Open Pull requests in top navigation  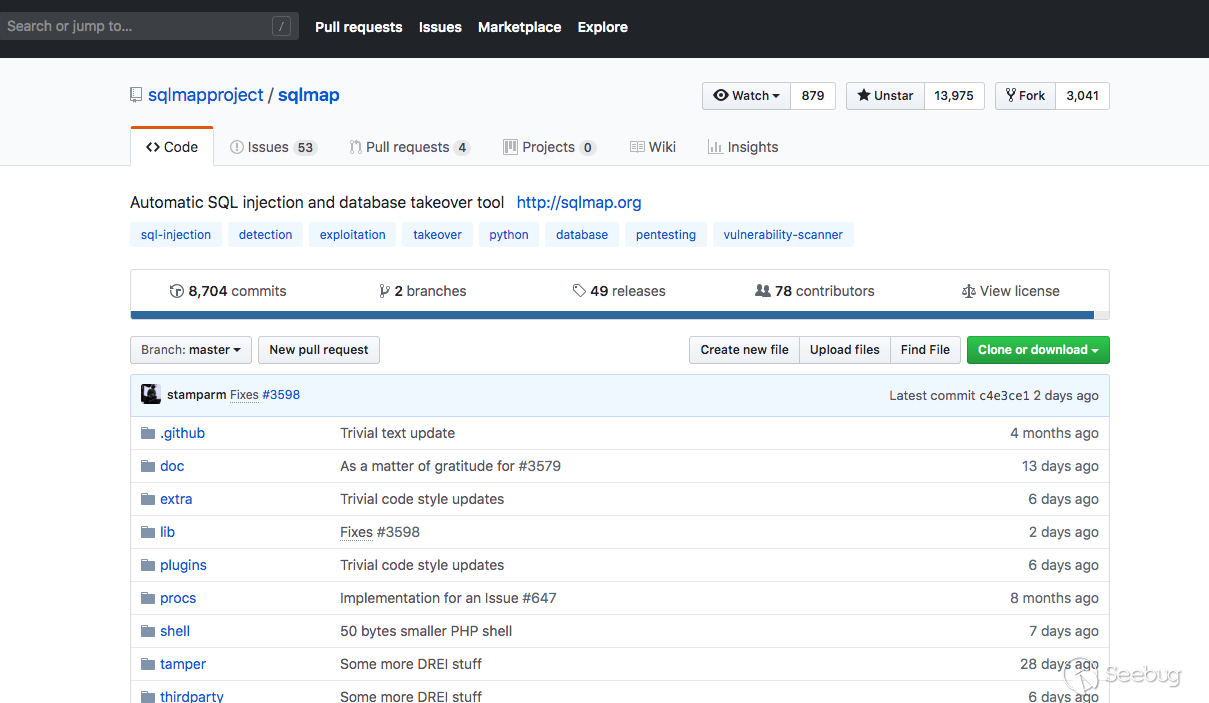pos(359,27)
